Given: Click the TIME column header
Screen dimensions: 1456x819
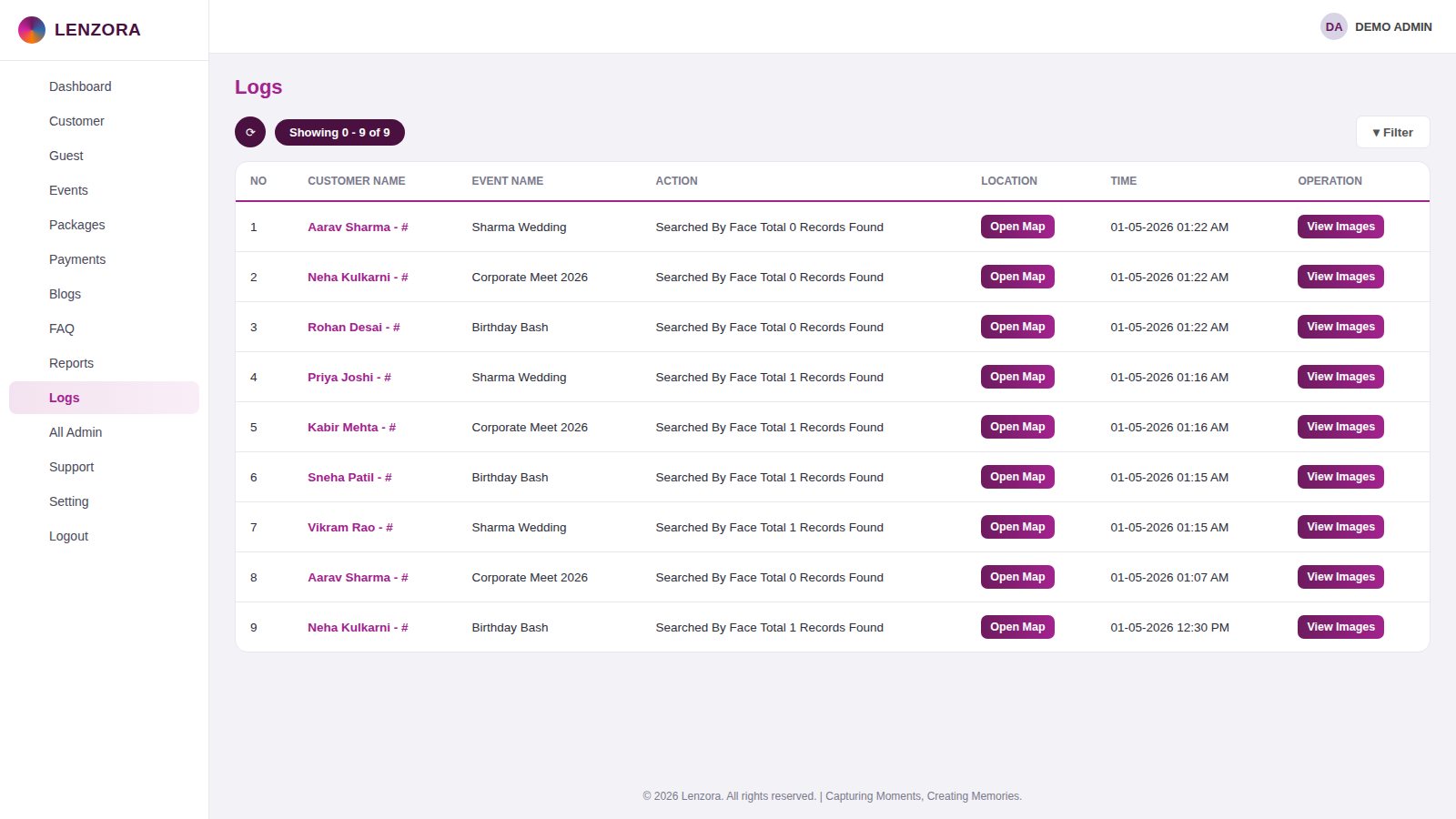Looking at the screenshot, I should [1123, 181].
